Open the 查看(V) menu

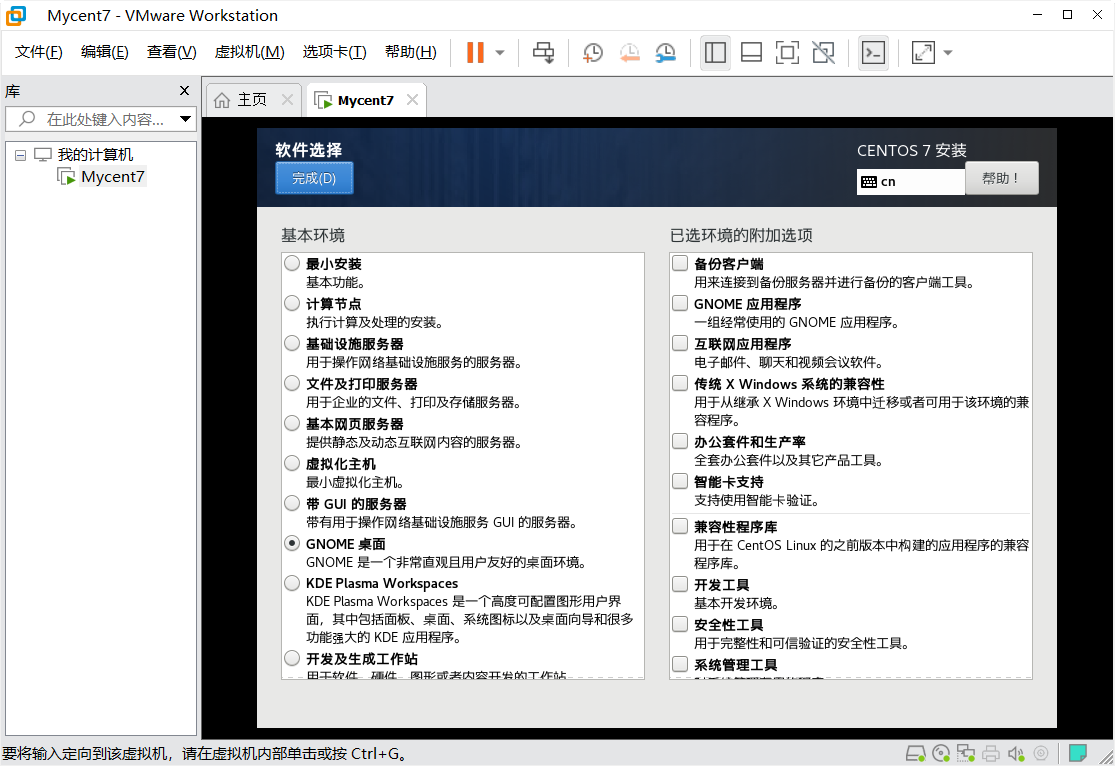171,52
